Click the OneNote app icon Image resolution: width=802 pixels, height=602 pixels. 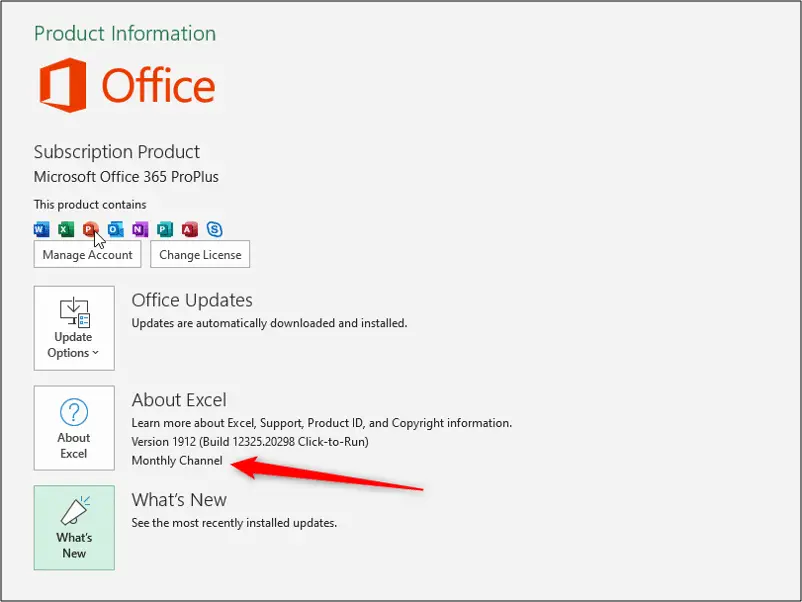click(x=140, y=229)
